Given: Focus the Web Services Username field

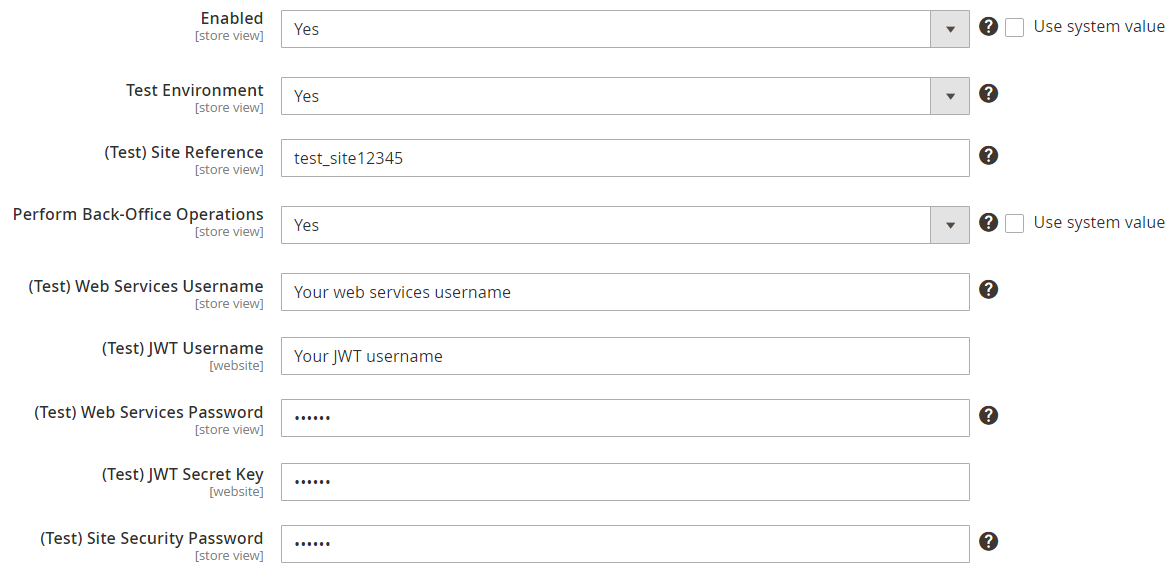Looking at the screenshot, I should tap(625, 292).
